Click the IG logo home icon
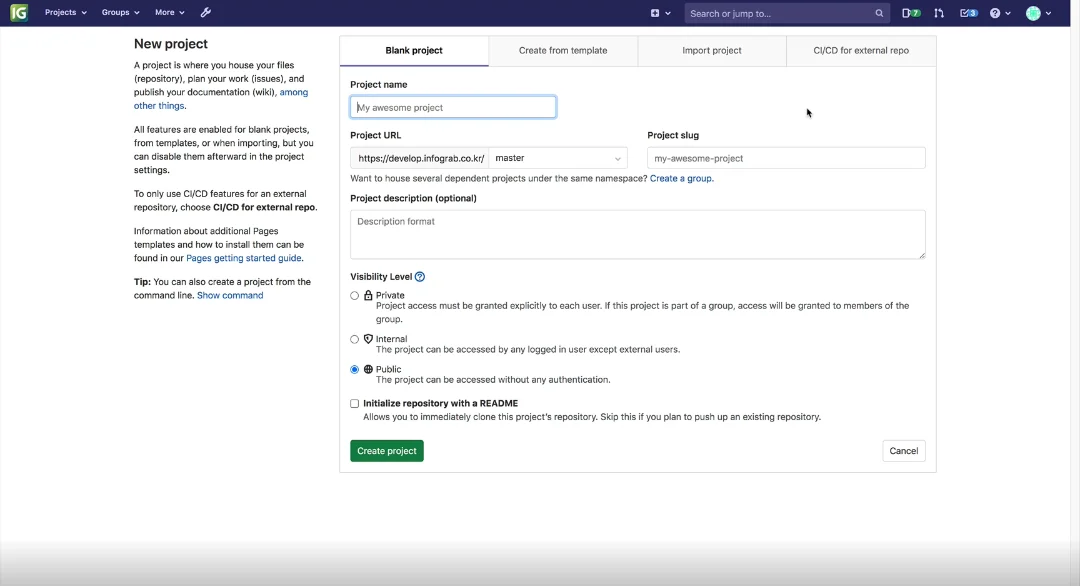The image size is (1080, 586). (19, 13)
